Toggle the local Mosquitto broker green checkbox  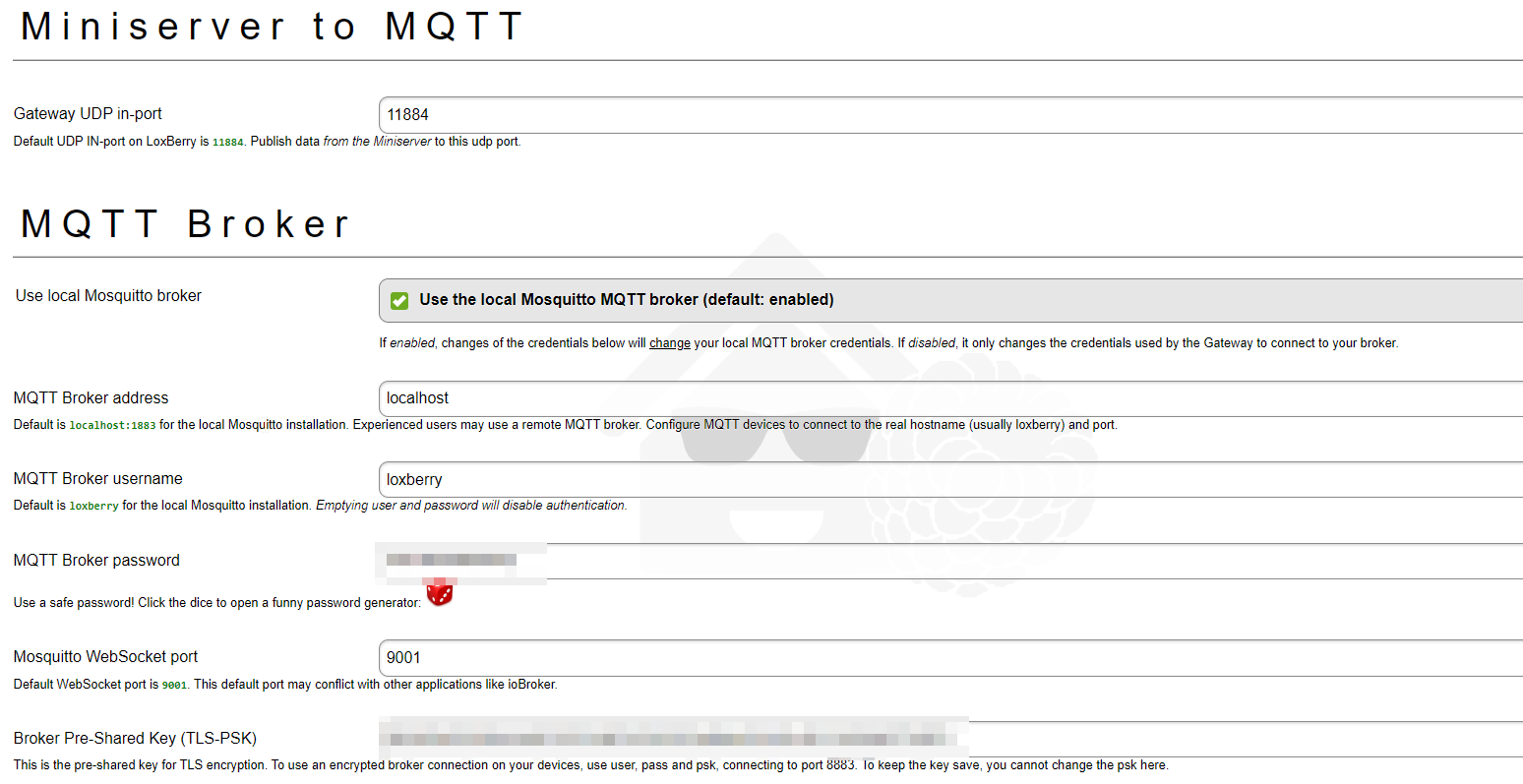point(399,300)
